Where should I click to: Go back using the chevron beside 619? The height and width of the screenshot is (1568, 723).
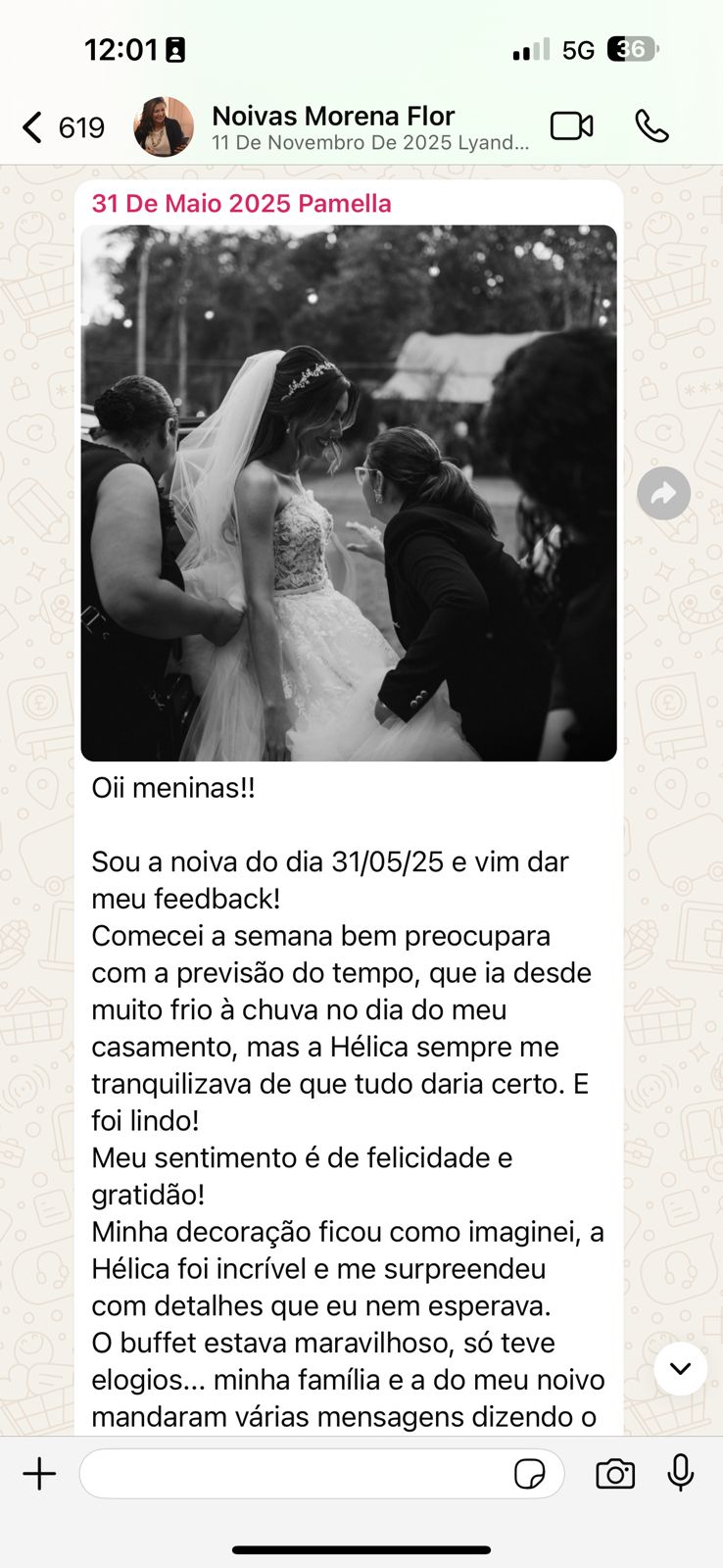pyautogui.click(x=32, y=127)
